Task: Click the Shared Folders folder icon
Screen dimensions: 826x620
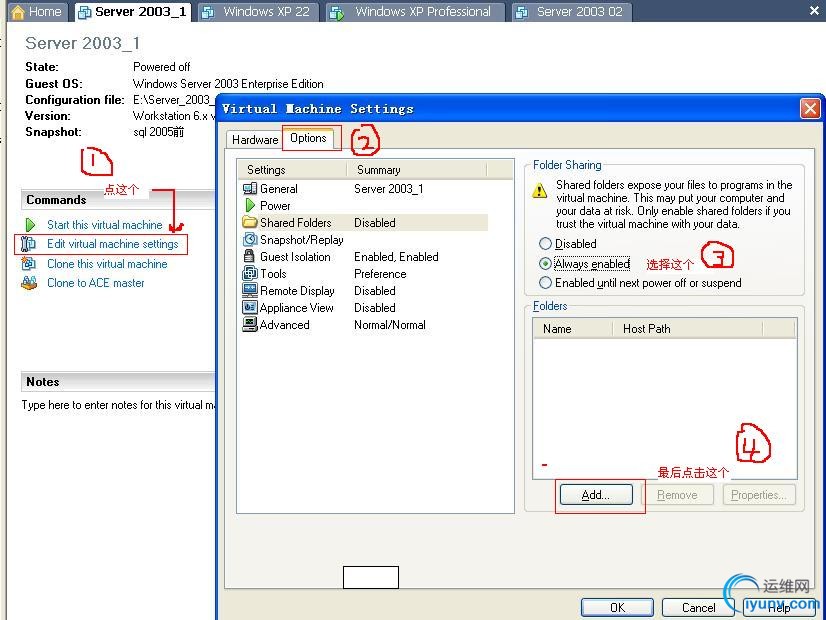Action: (x=250, y=222)
